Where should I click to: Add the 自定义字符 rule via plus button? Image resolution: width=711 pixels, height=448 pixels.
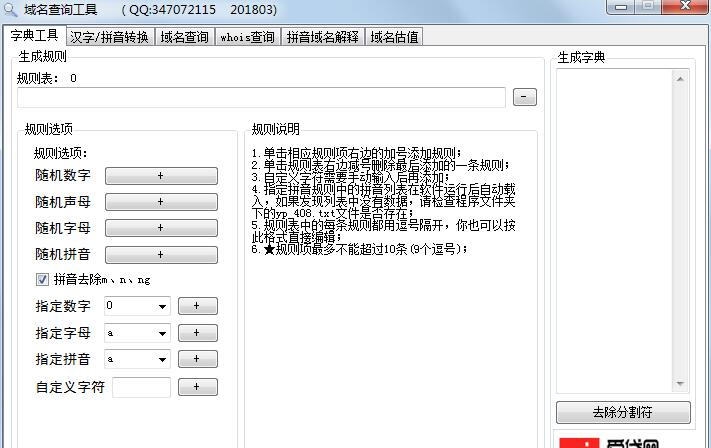197,387
